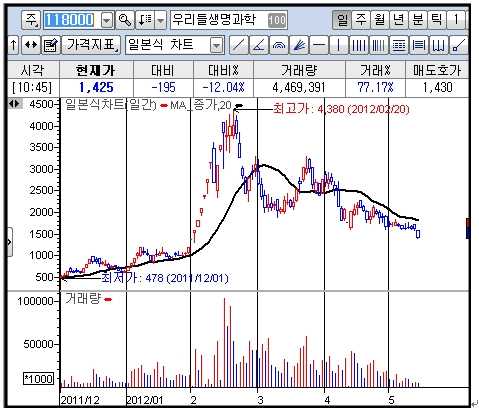Select the horizontal line drawing tool

pyautogui.click(x=319, y=45)
